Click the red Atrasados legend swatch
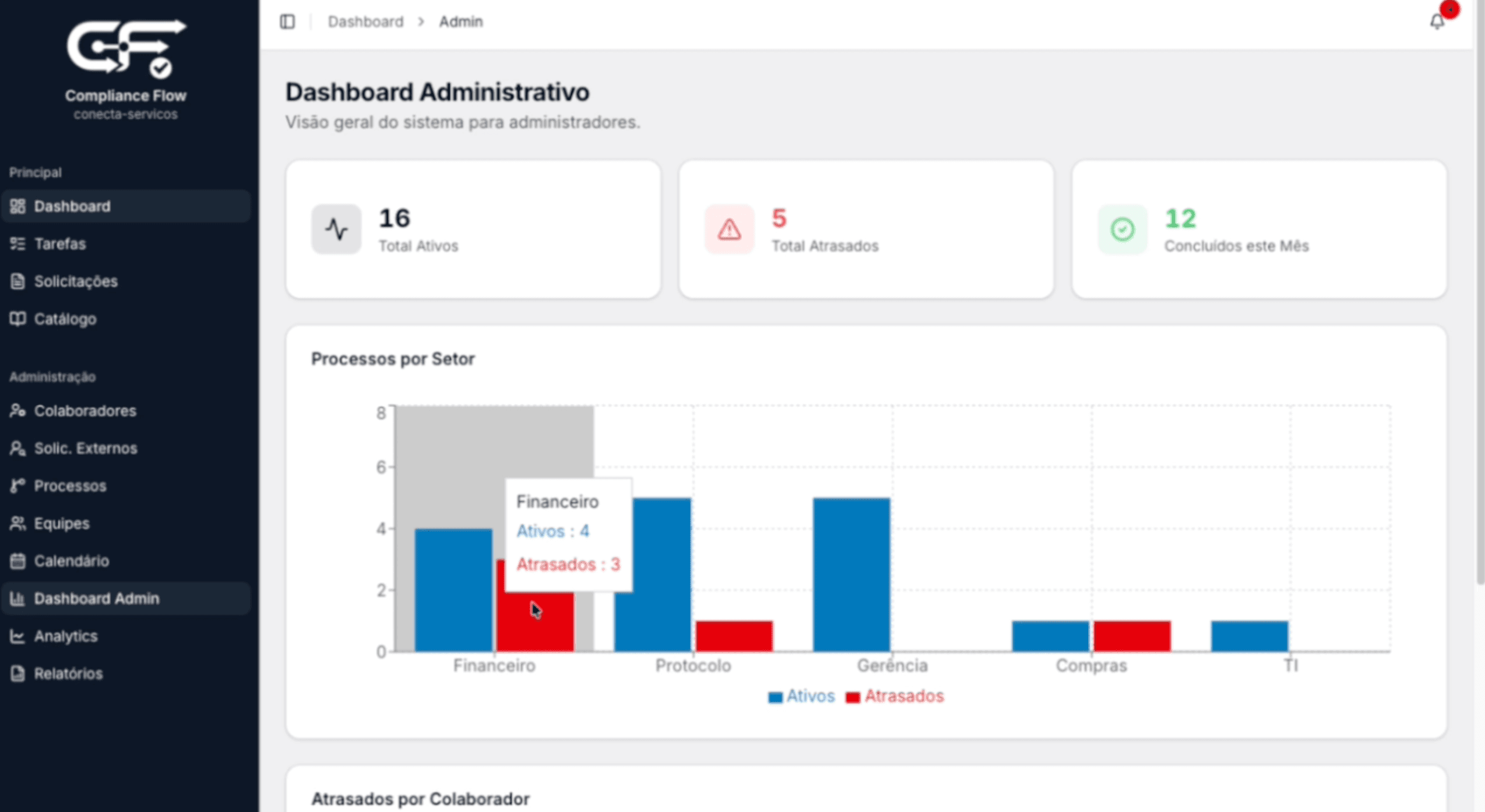1485x812 pixels. pyautogui.click(x=853, y=697)
